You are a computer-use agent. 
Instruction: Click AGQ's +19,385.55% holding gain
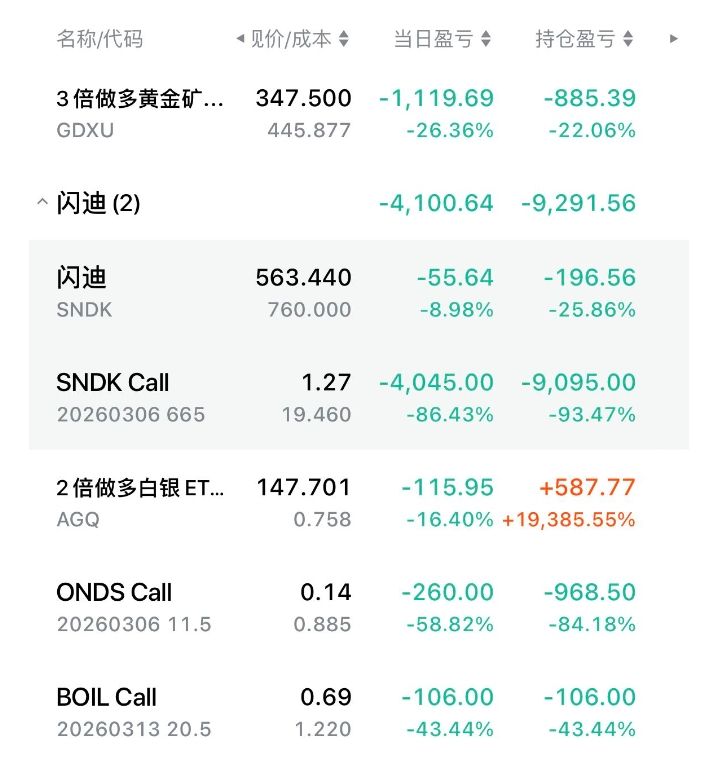pyautogui.click(x=569, y=520)
